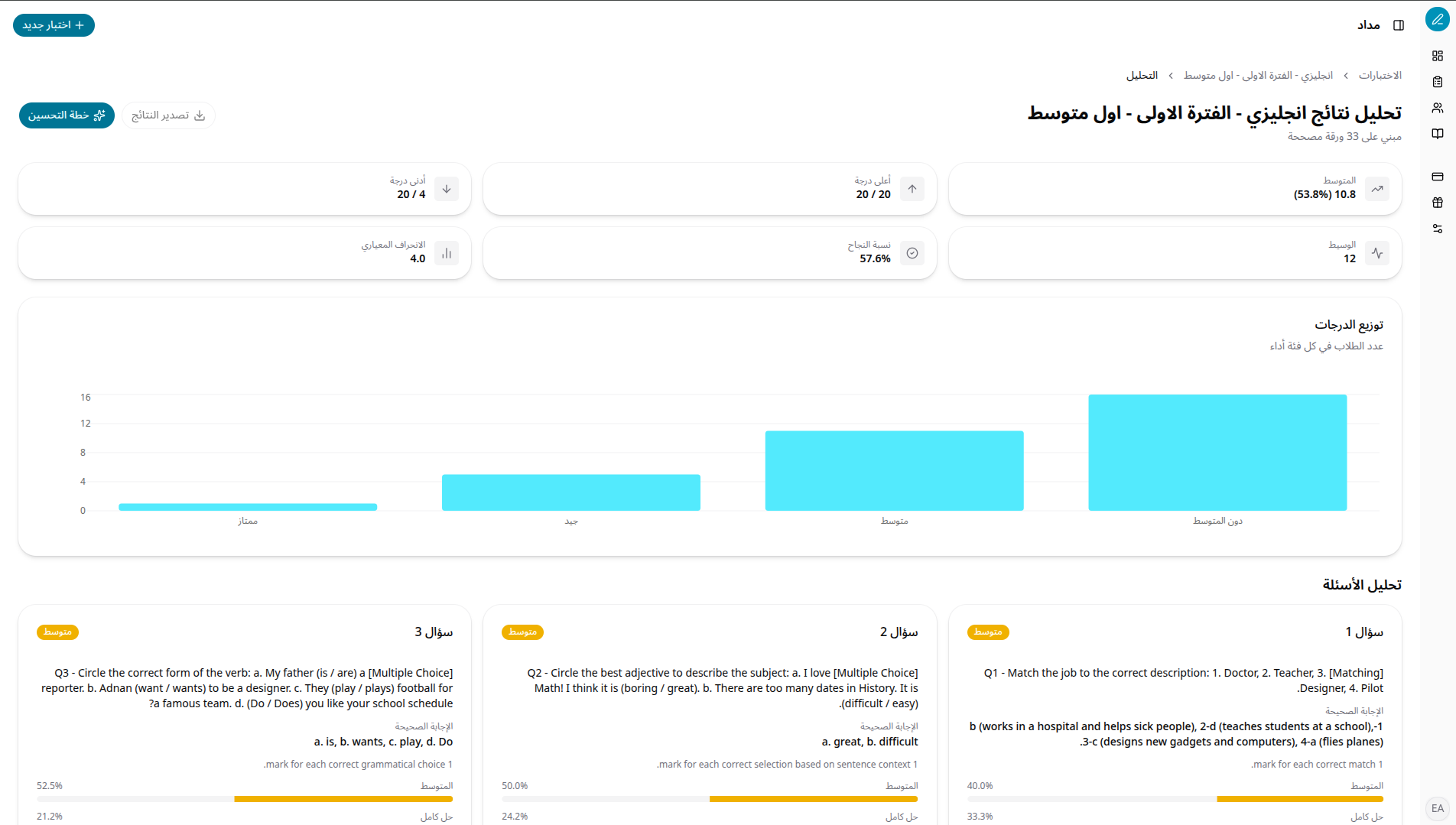Click the open book icon in sidebar

click(1438, 134)
